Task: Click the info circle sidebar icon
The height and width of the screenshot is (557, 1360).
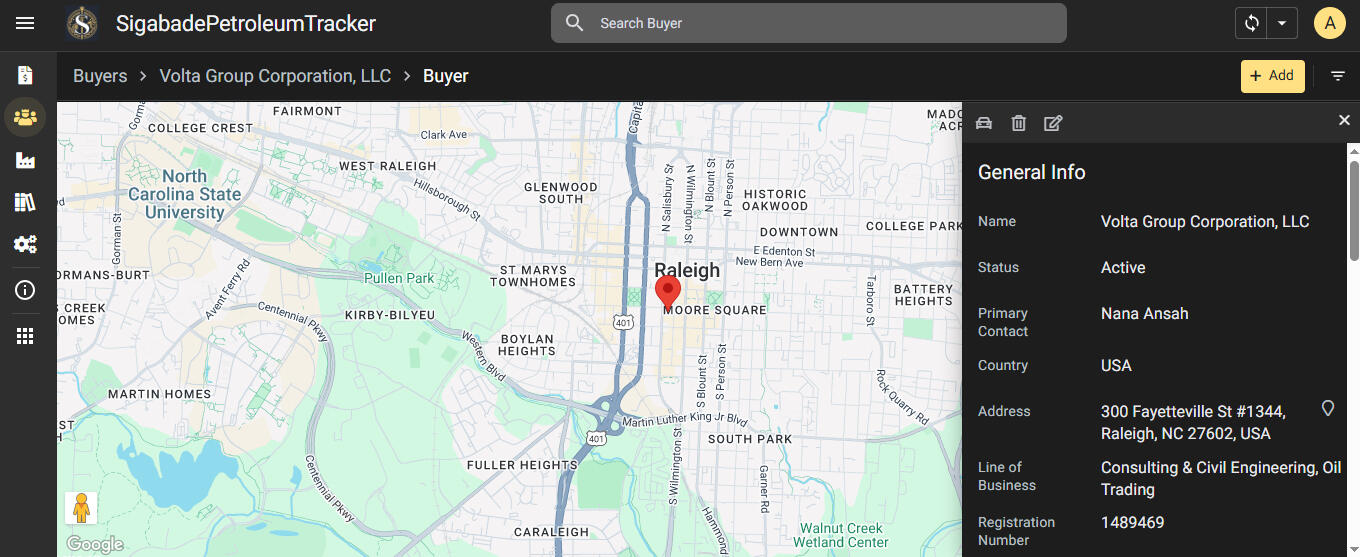Action: tap(25, 290)
